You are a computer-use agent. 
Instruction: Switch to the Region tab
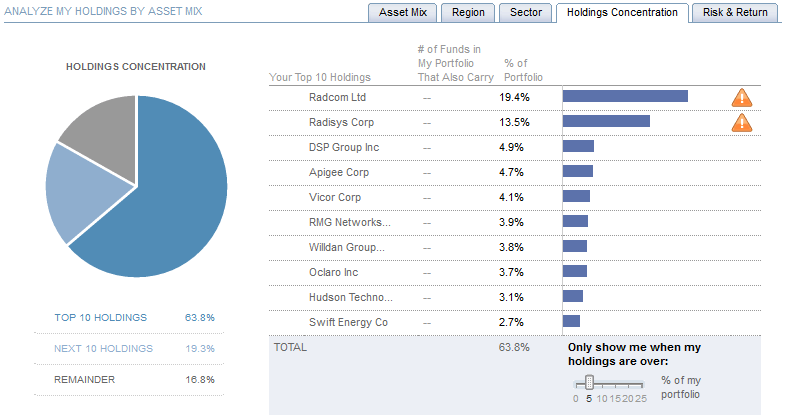click(x=467, y=12)
